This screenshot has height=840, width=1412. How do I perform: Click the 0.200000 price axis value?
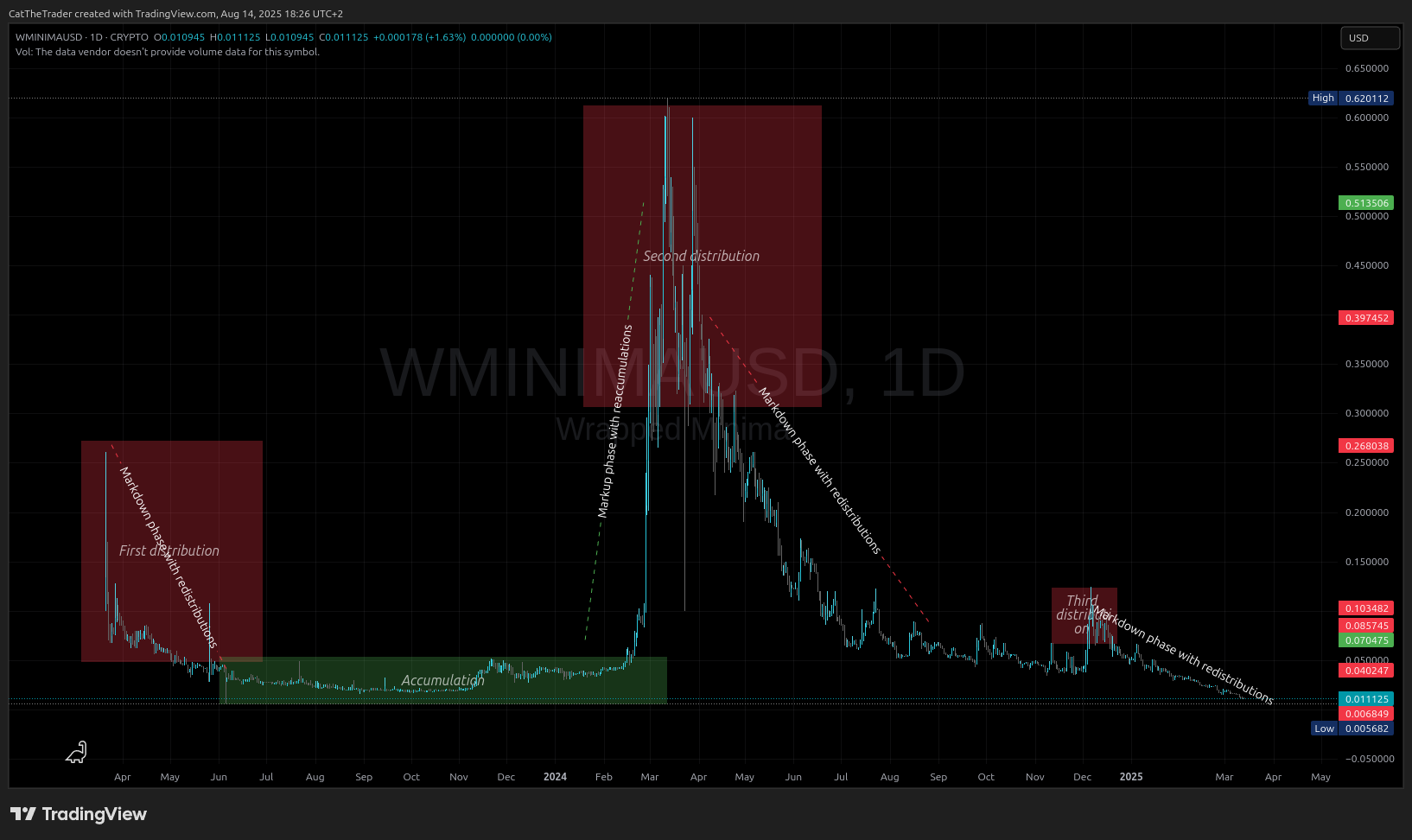pos(1367,512)
